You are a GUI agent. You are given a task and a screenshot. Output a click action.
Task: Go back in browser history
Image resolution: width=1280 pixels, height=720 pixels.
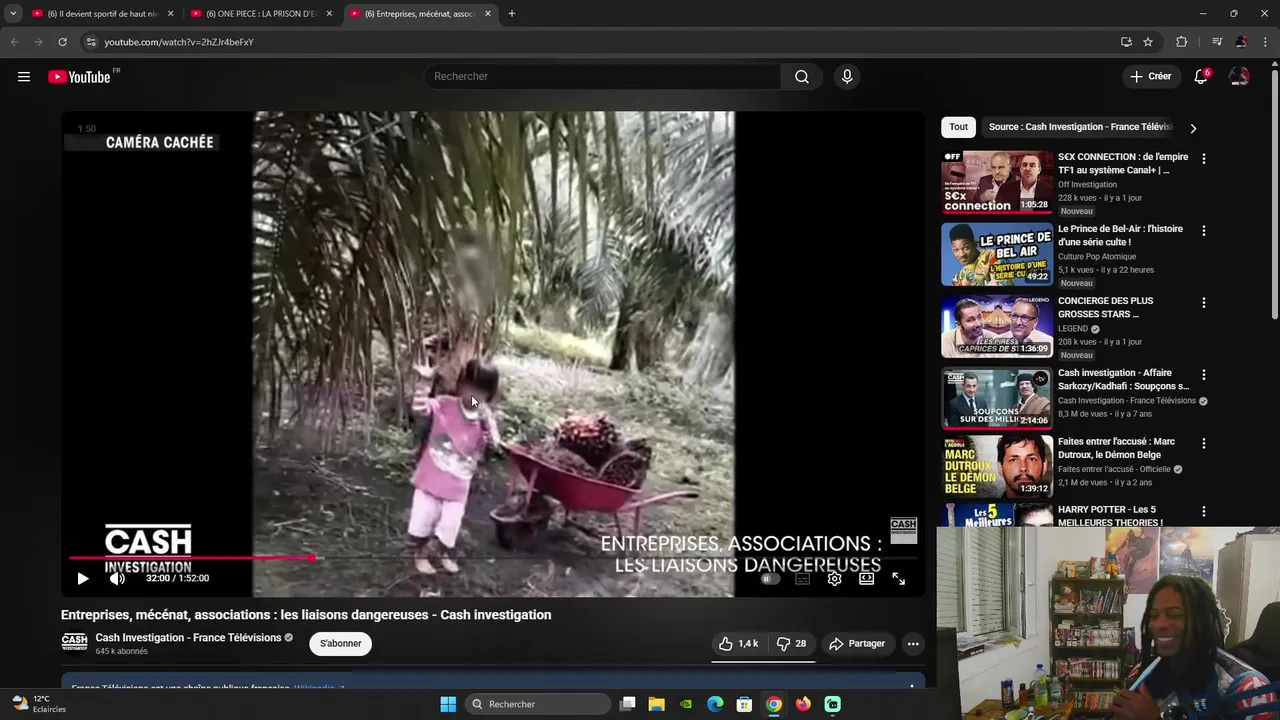14,42
